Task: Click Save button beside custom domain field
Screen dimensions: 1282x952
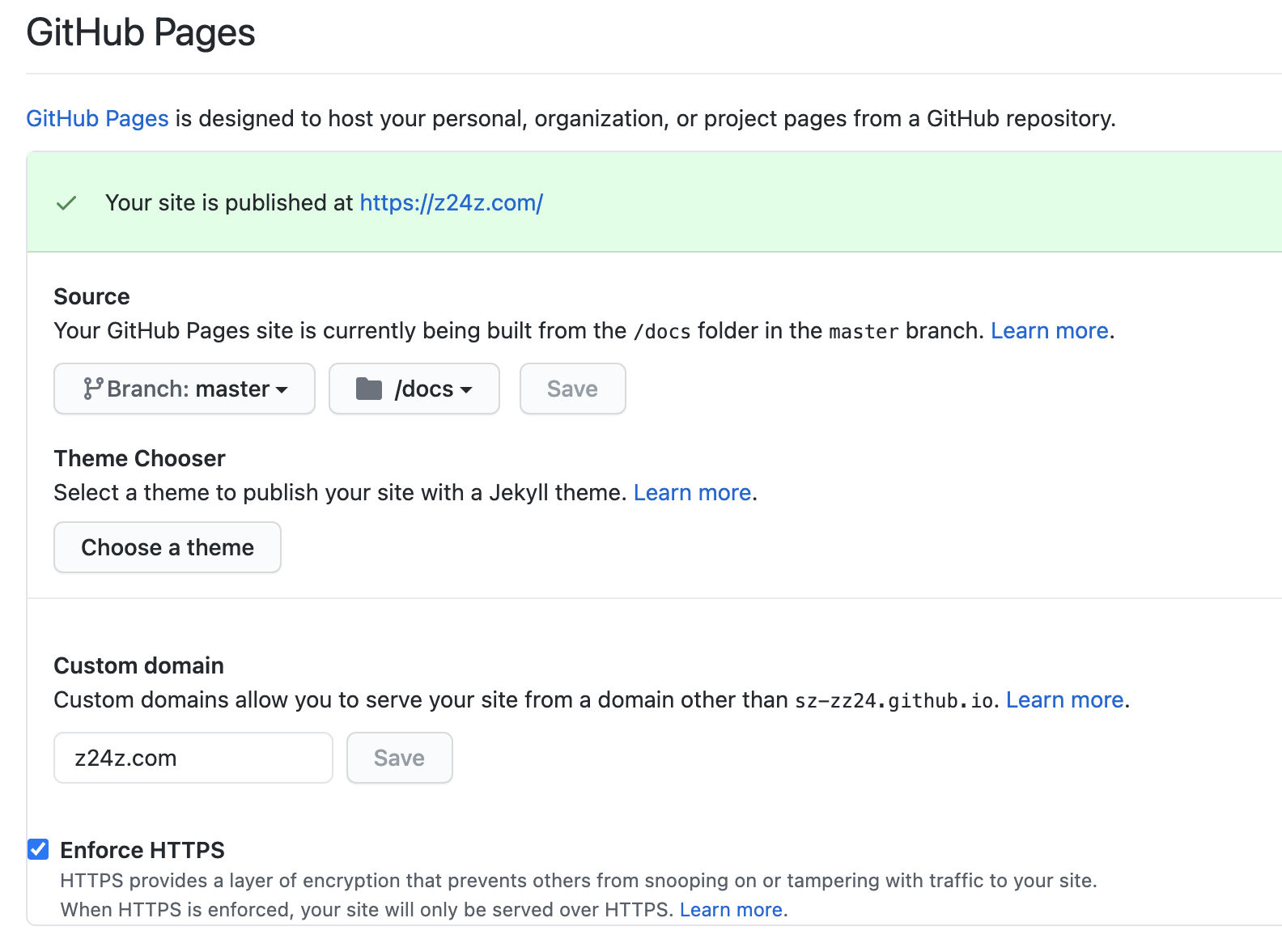Action: 399,758
